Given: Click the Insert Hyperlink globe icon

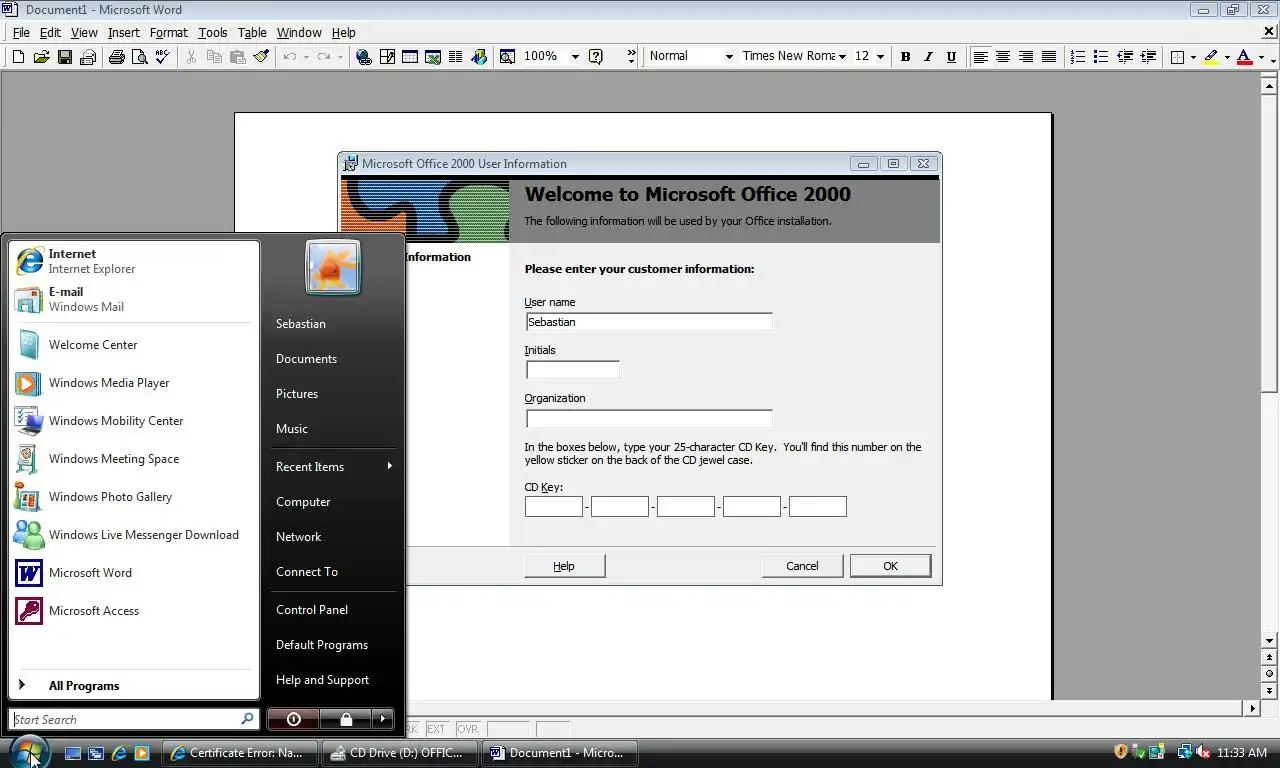Looking at the screenshot, I should (364, 57).
